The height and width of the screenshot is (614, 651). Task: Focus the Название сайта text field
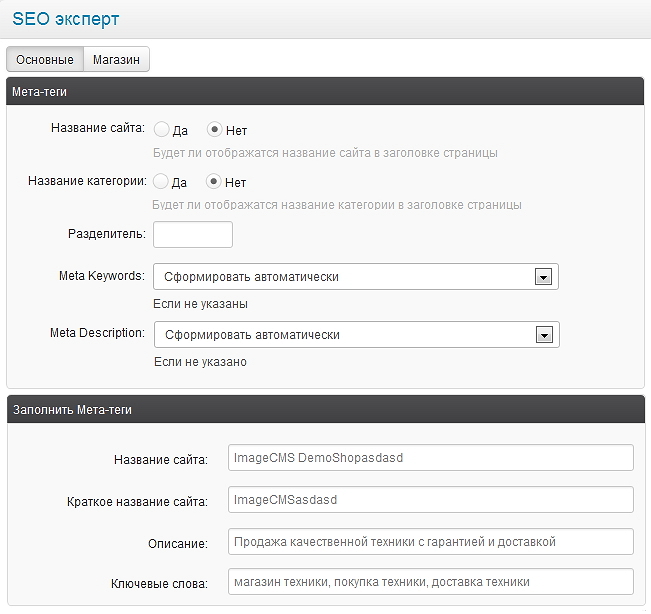coord(431,457)
